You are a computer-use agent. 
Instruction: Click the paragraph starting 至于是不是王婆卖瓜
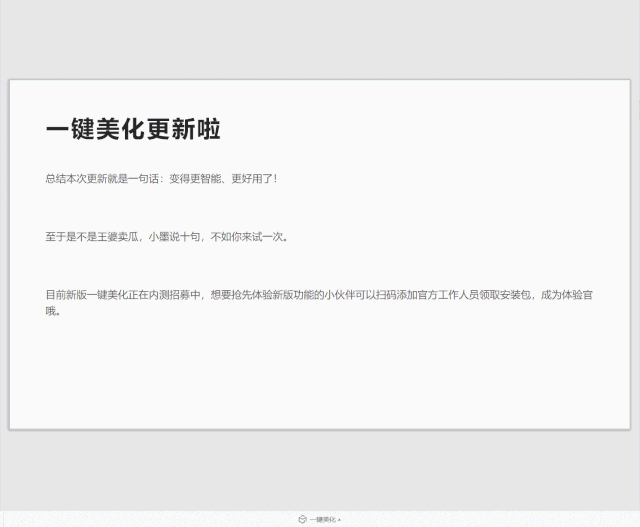point(167,237)
